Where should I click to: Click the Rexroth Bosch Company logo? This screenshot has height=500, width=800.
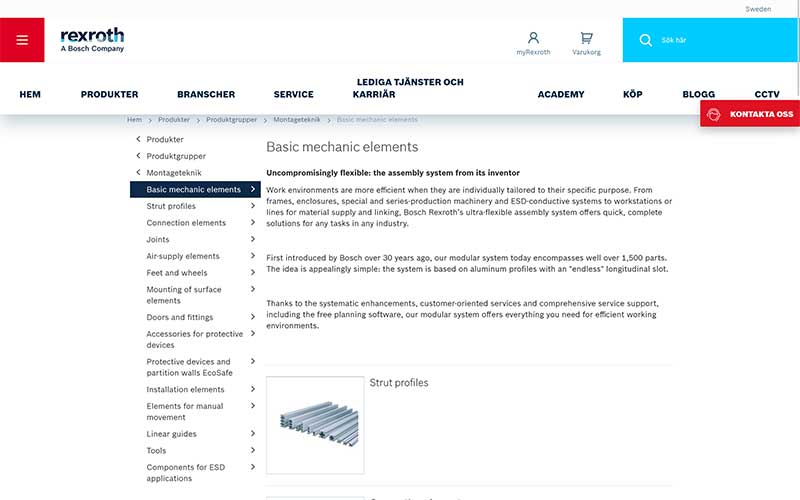(92, 40)
